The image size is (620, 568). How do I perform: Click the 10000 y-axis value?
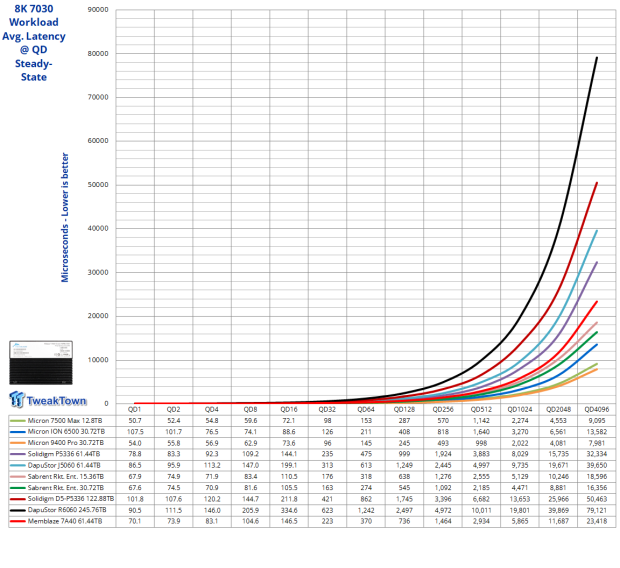(98, 360)
